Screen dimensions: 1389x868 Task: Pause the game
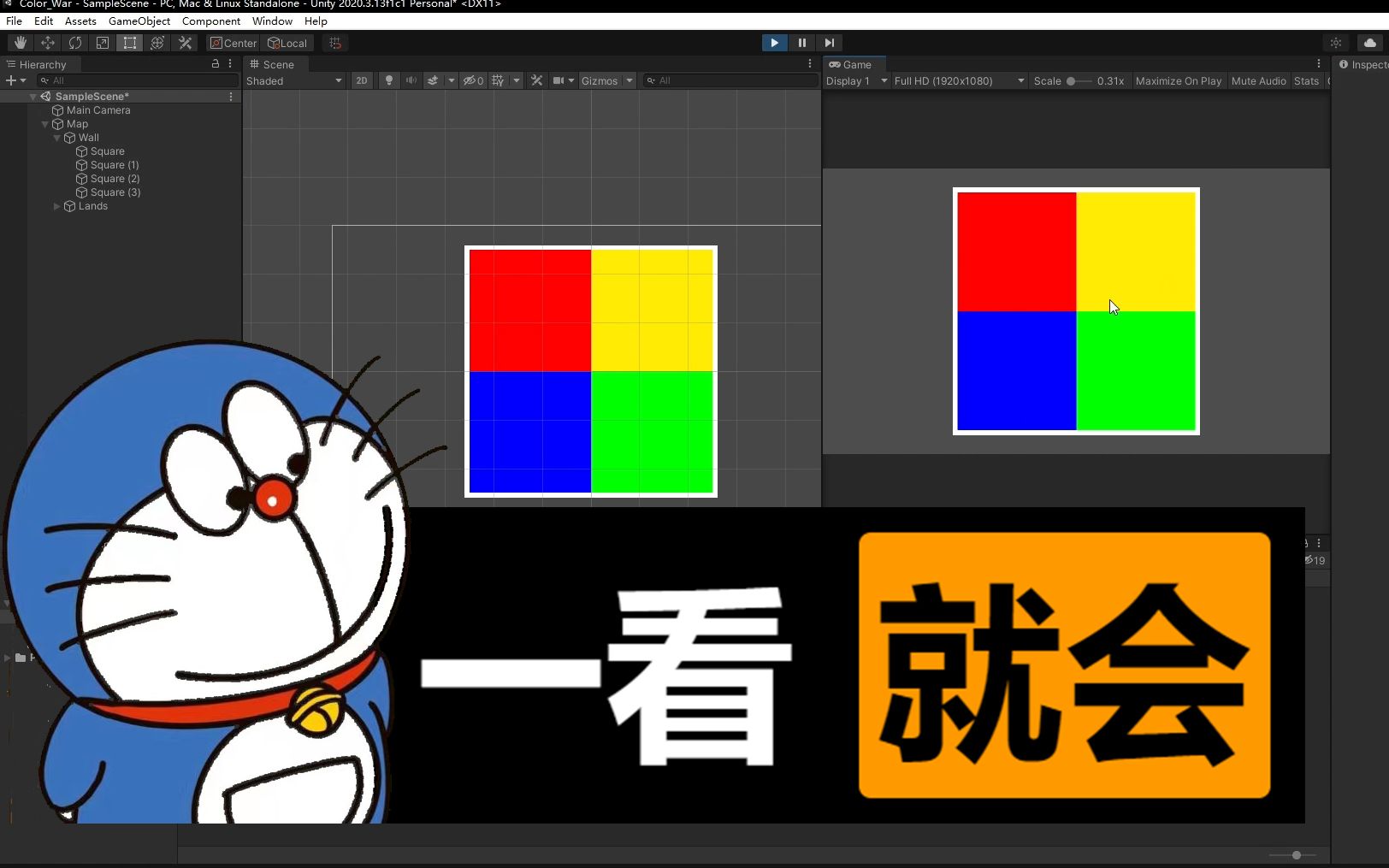801,43
